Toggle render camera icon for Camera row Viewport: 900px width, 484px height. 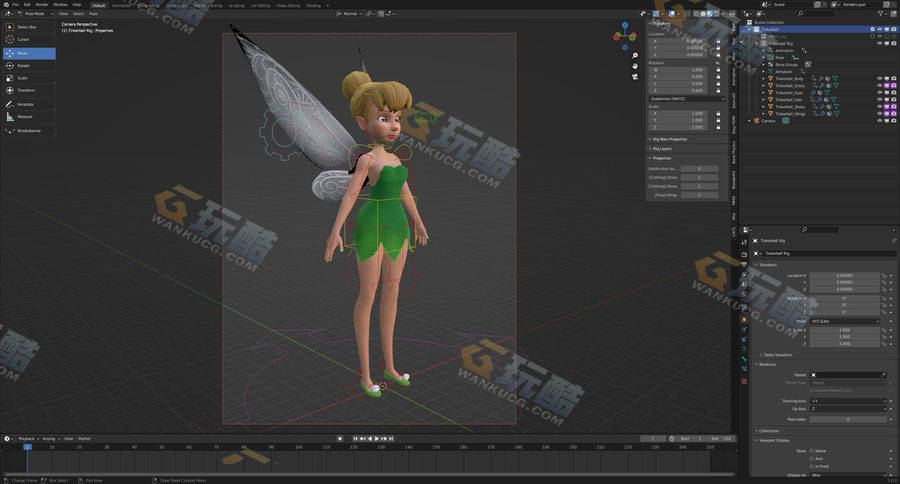[894, 121]
